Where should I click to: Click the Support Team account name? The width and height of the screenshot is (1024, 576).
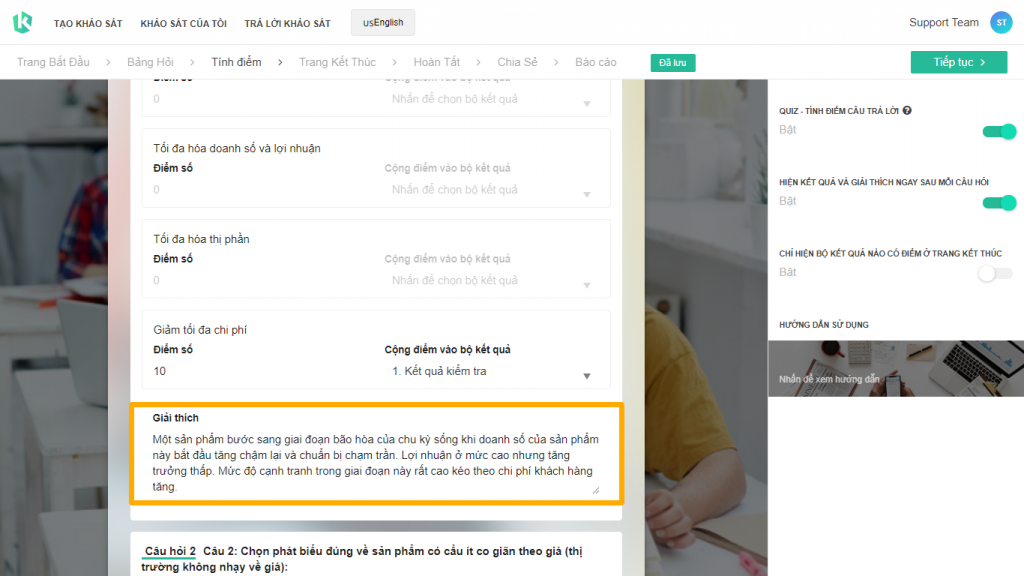coord(944,23)
